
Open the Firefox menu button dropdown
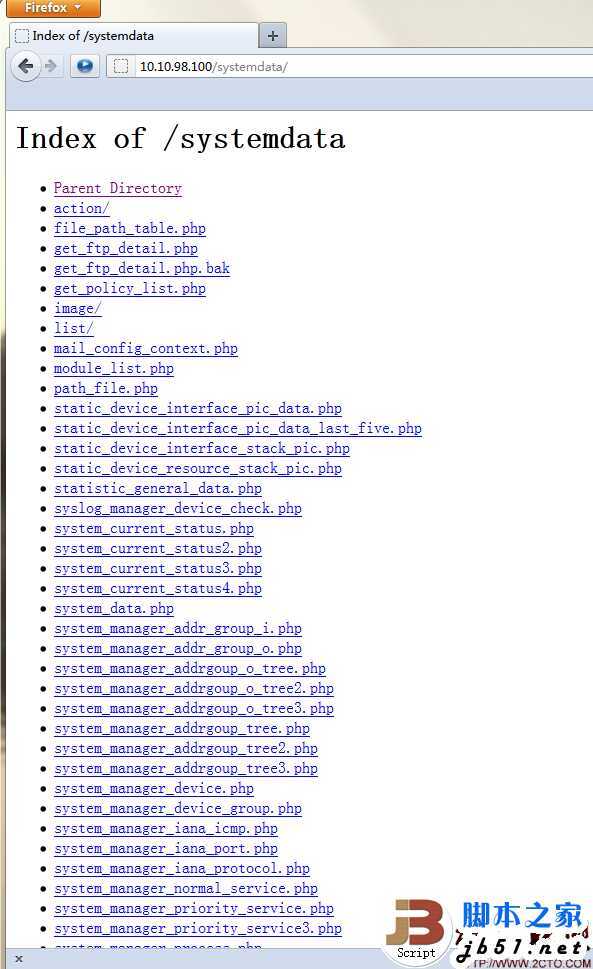(x=53, y=8)
